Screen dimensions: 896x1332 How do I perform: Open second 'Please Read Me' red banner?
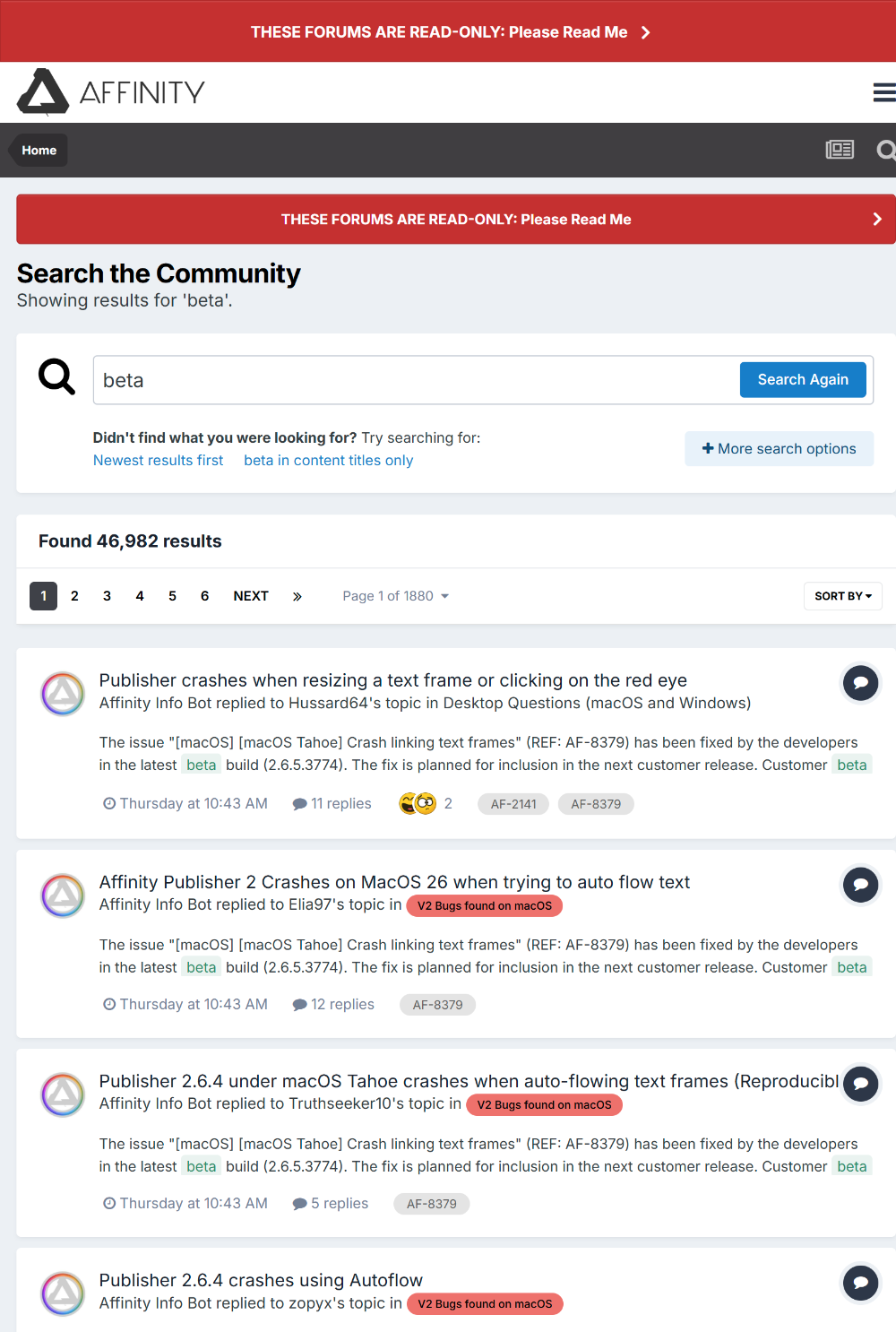[x=456, y=219]
